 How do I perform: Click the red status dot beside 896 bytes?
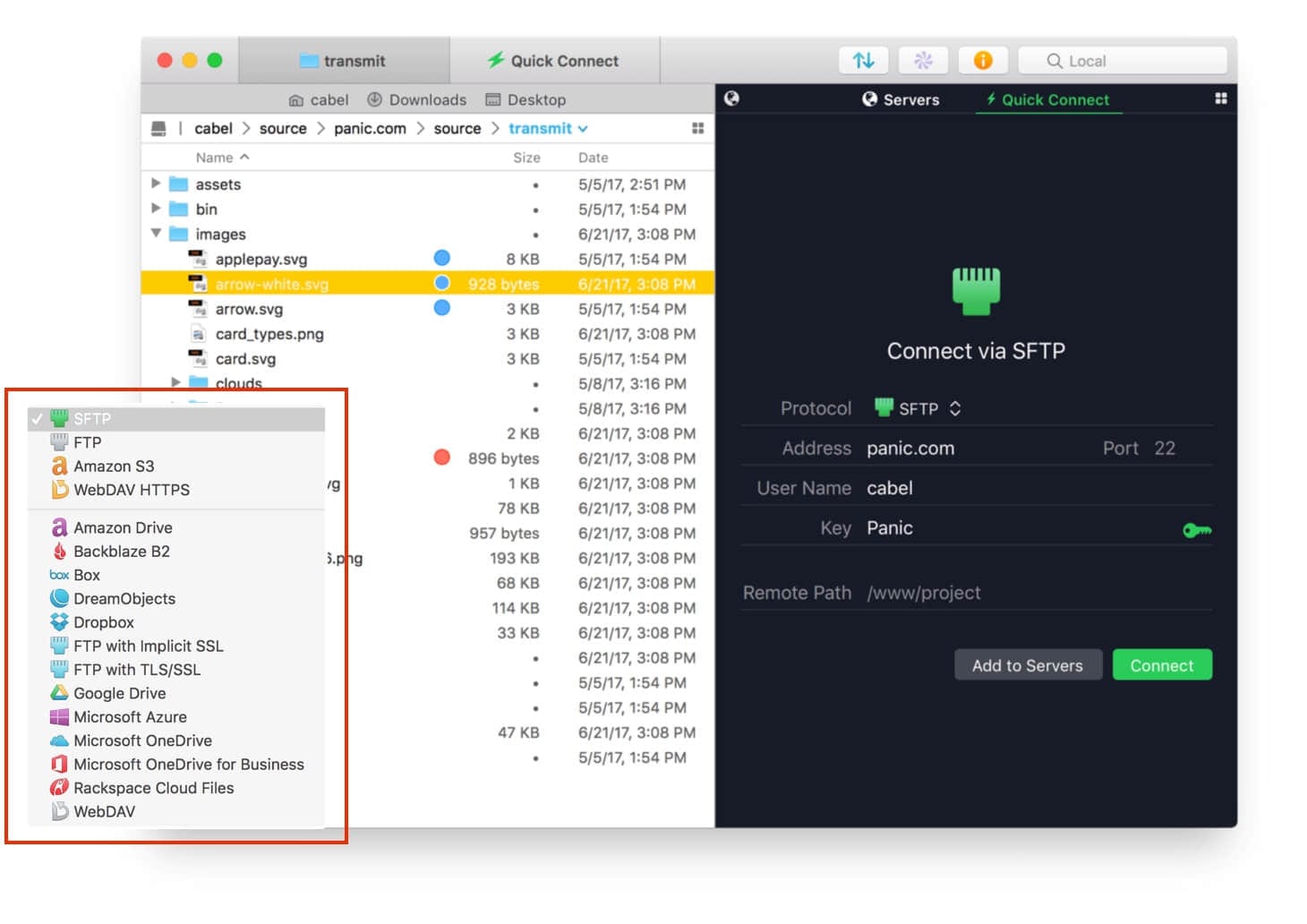pos(441,458)
